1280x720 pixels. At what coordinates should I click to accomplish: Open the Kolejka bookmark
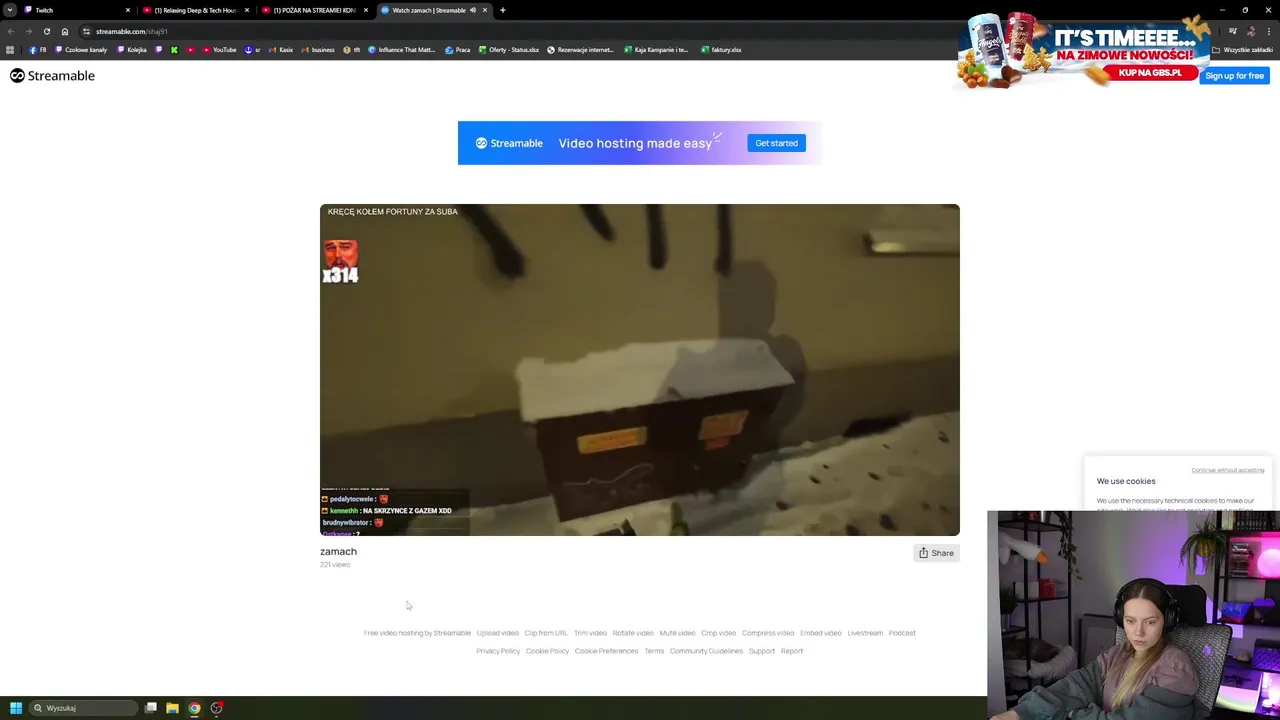(132, 50)
